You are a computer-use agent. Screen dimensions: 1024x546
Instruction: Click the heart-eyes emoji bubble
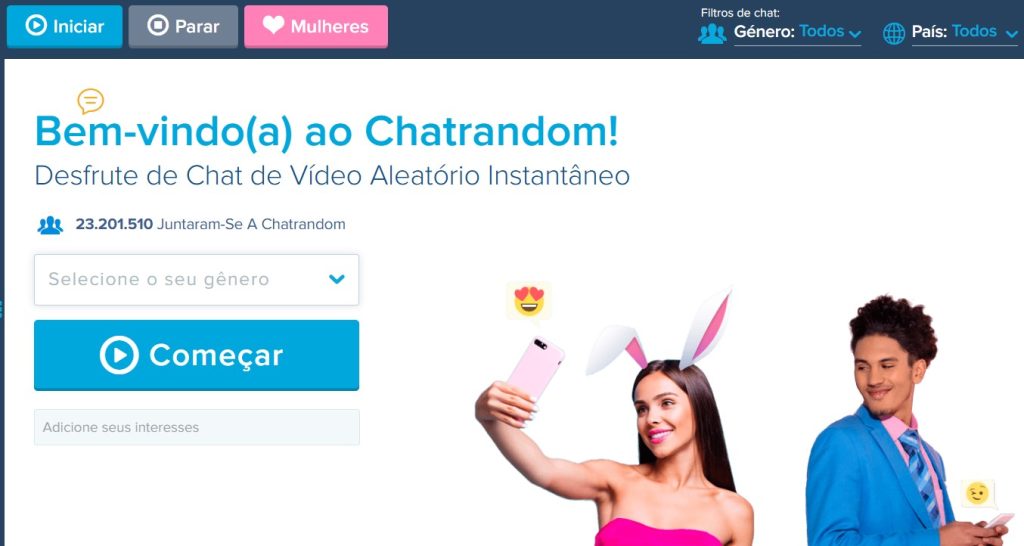(x=529, y=300)
